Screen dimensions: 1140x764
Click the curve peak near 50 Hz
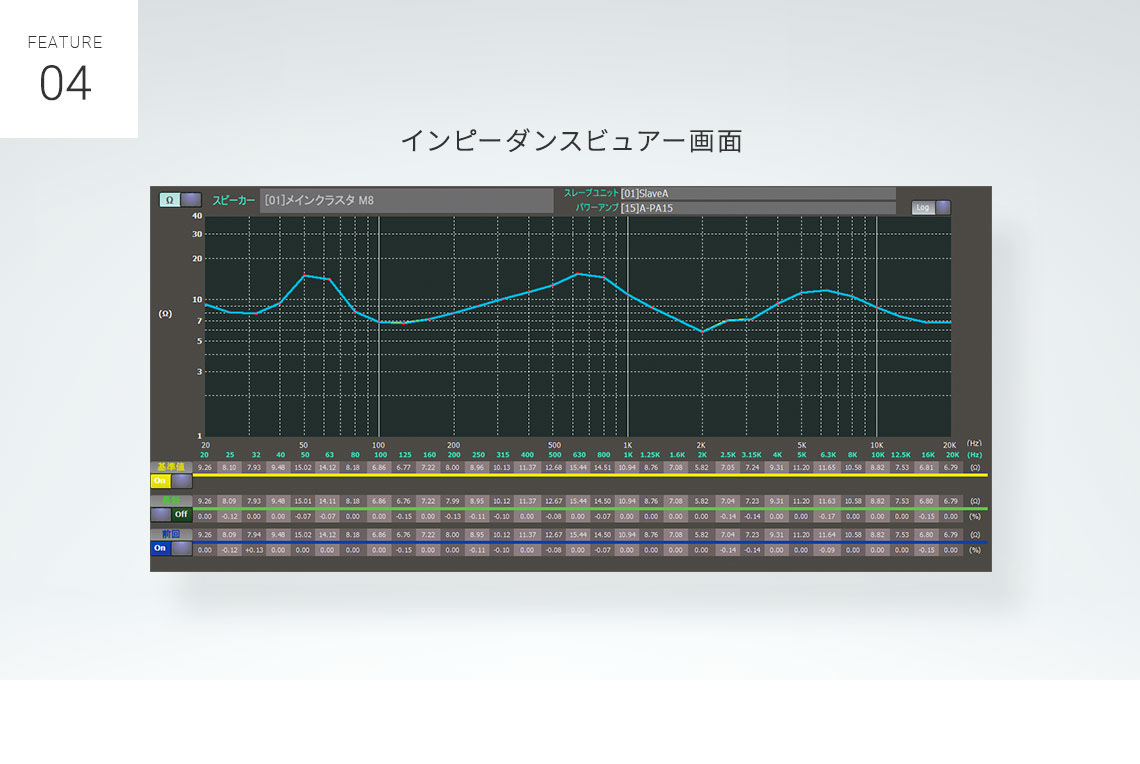tap(305, 275)
